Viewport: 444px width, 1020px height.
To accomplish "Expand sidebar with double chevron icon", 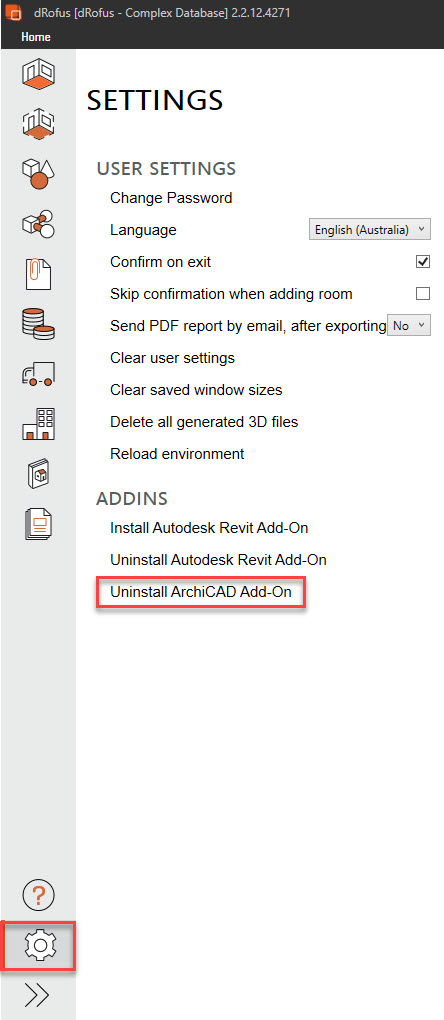I will (x=36, y=995).
